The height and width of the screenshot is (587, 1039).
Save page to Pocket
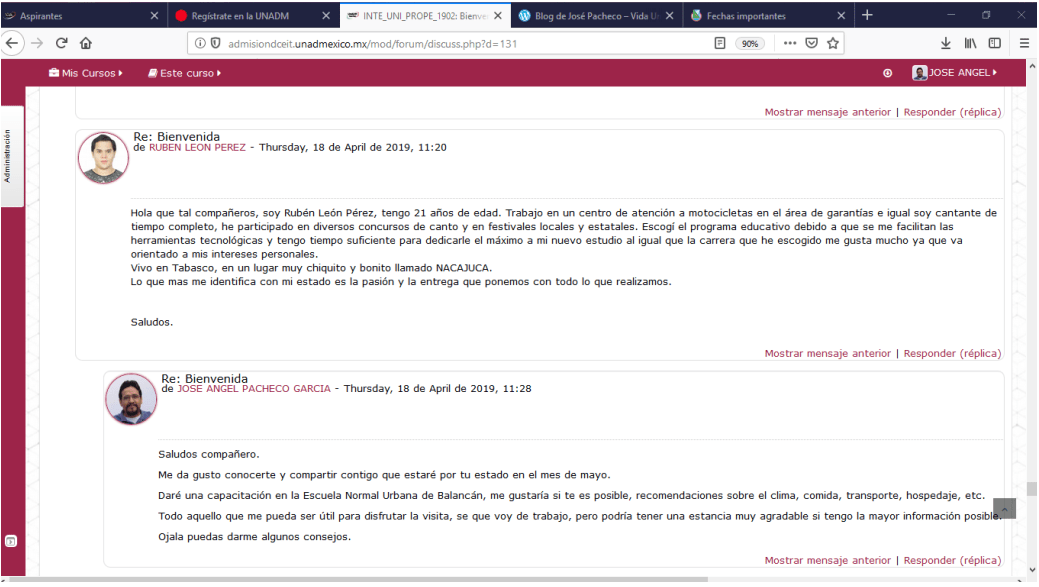[x=812, y=43]
